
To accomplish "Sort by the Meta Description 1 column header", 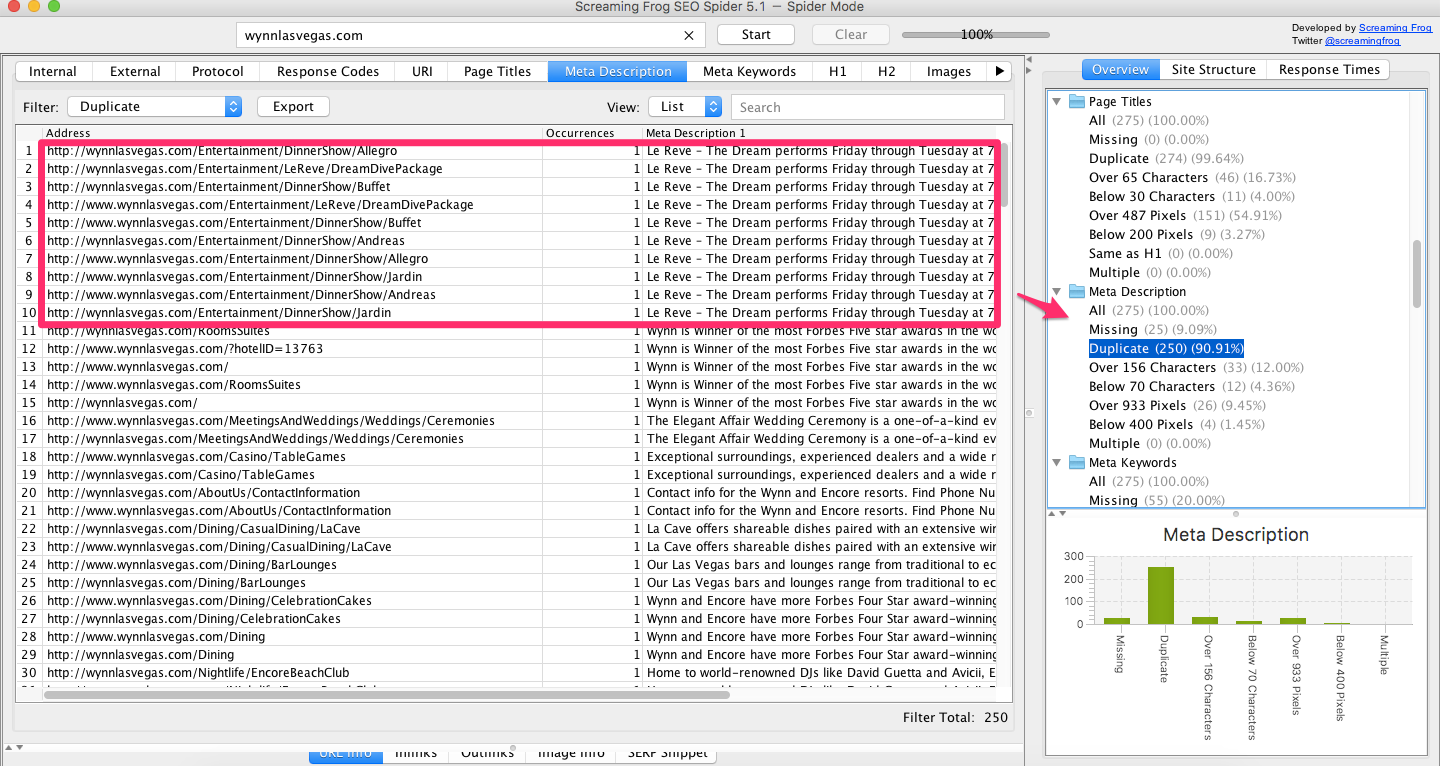I will [820, 132].
